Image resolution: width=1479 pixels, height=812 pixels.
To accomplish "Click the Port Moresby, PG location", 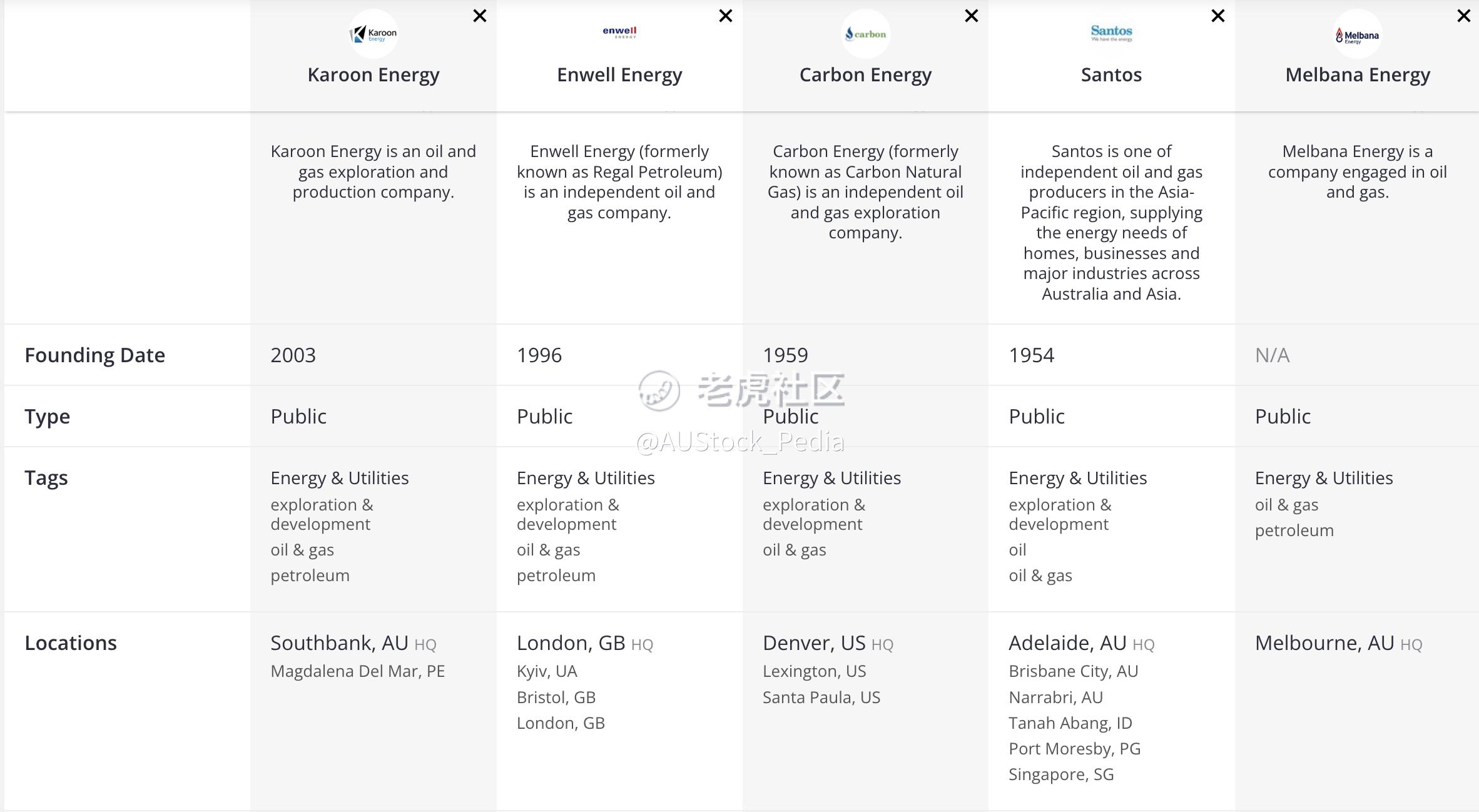I will click(x=1074, y=749).
